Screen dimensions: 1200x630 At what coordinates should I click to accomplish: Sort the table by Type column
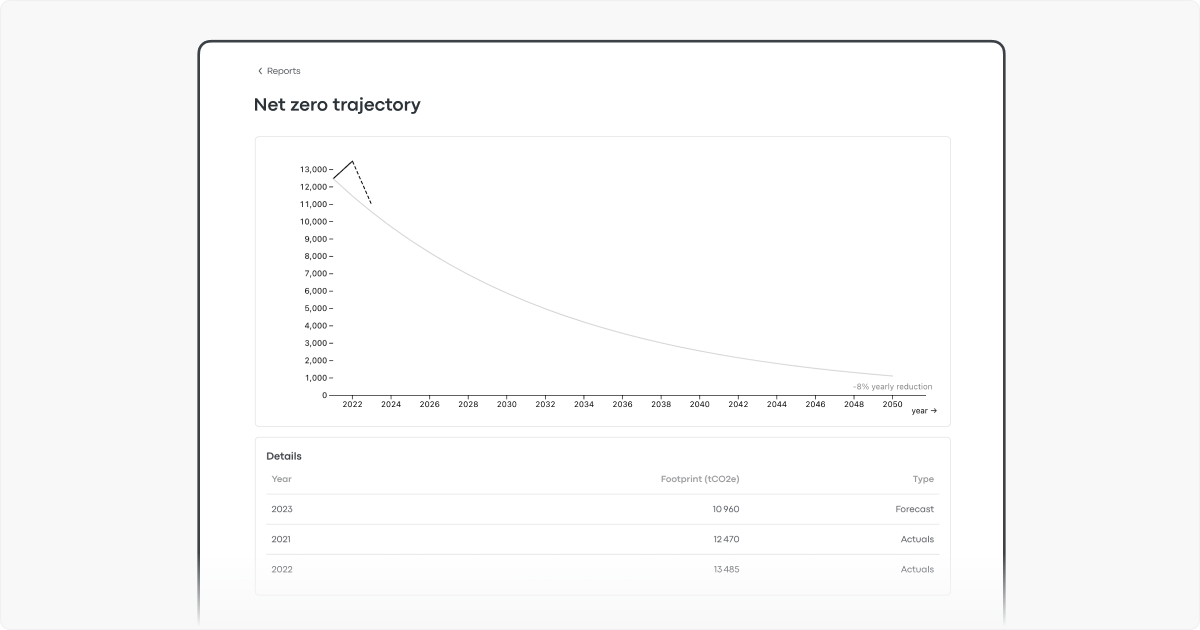tap(923, 479)
